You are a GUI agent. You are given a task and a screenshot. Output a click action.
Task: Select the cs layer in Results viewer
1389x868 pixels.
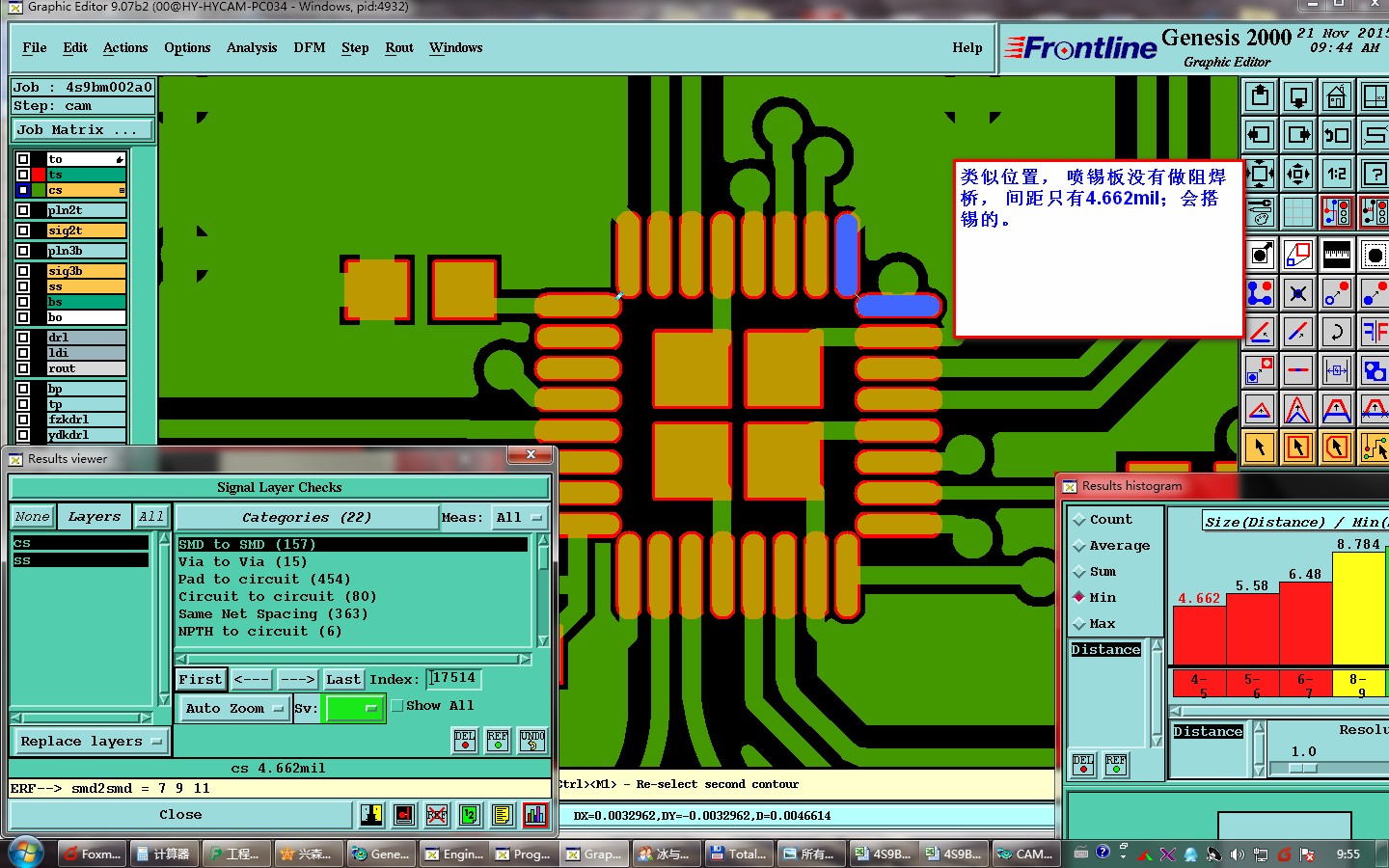point(80,544)
